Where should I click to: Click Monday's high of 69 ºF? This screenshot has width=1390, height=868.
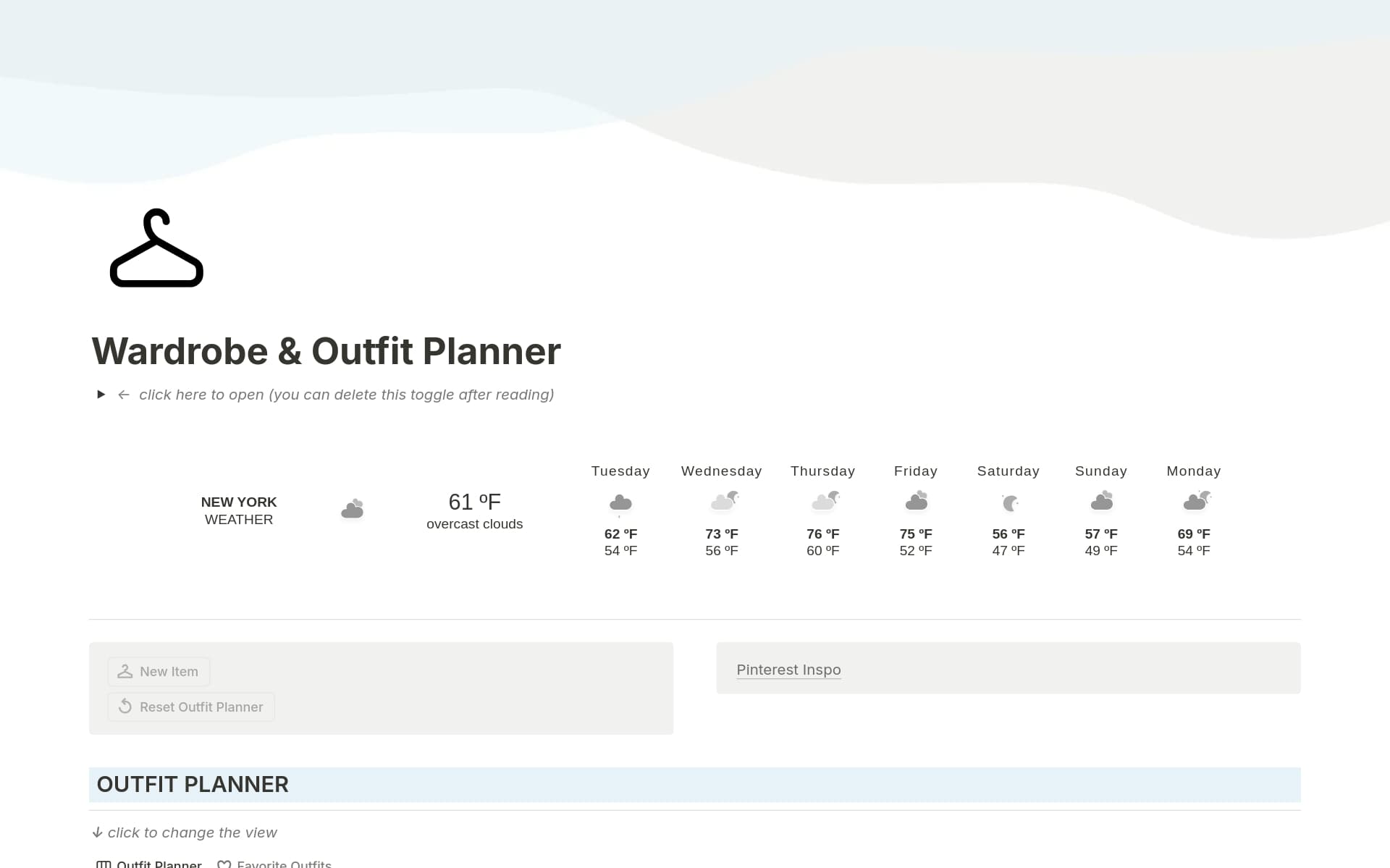1194,534
